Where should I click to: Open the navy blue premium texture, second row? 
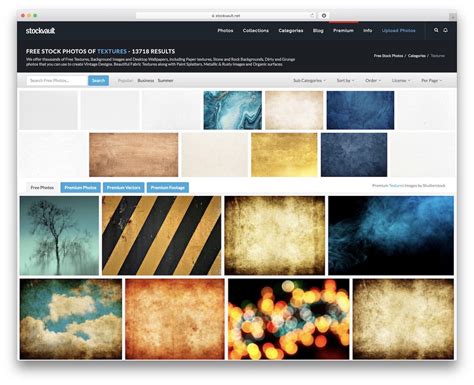tap(354, 155)
